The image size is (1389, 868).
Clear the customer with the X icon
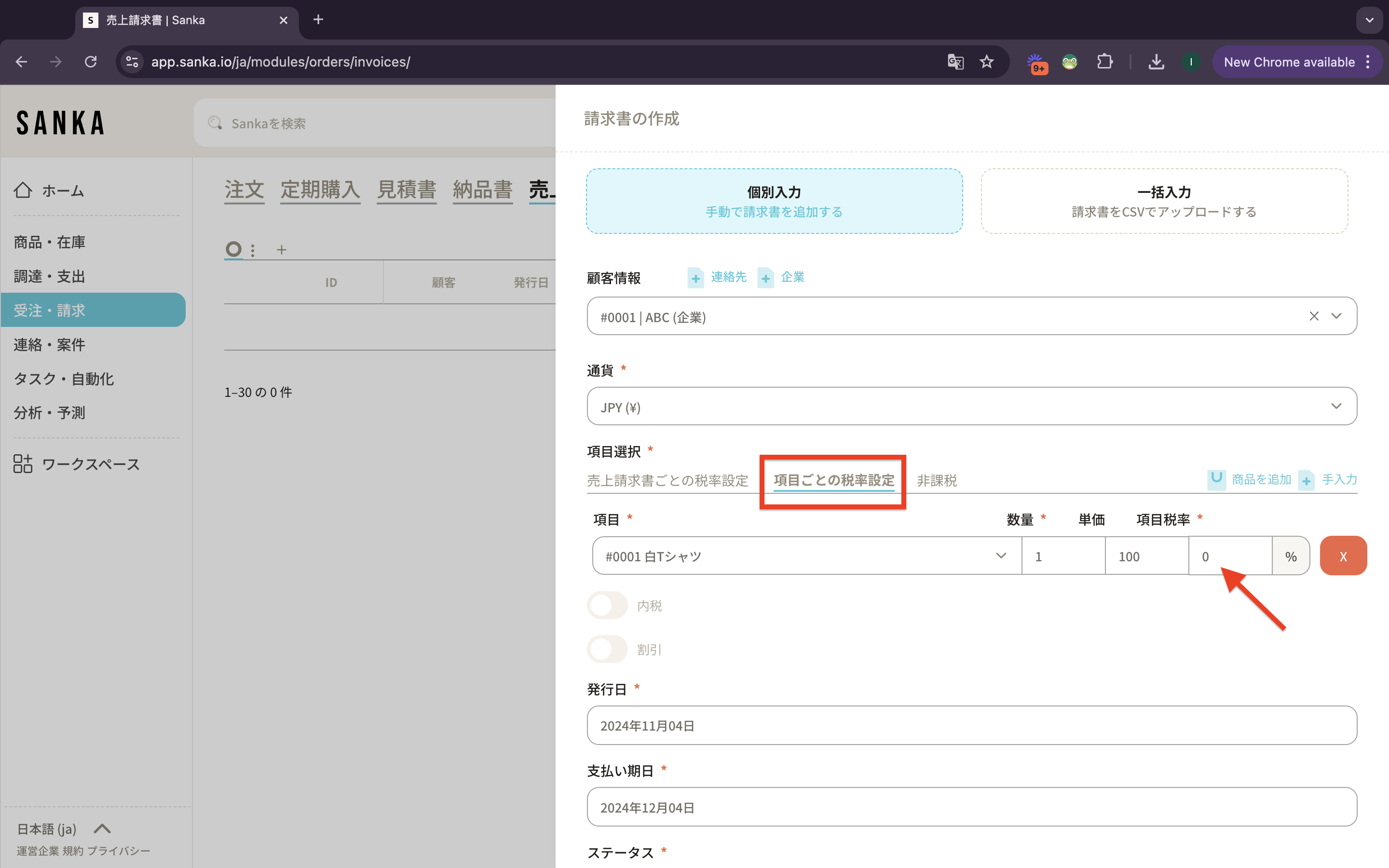click(1314, 316)
